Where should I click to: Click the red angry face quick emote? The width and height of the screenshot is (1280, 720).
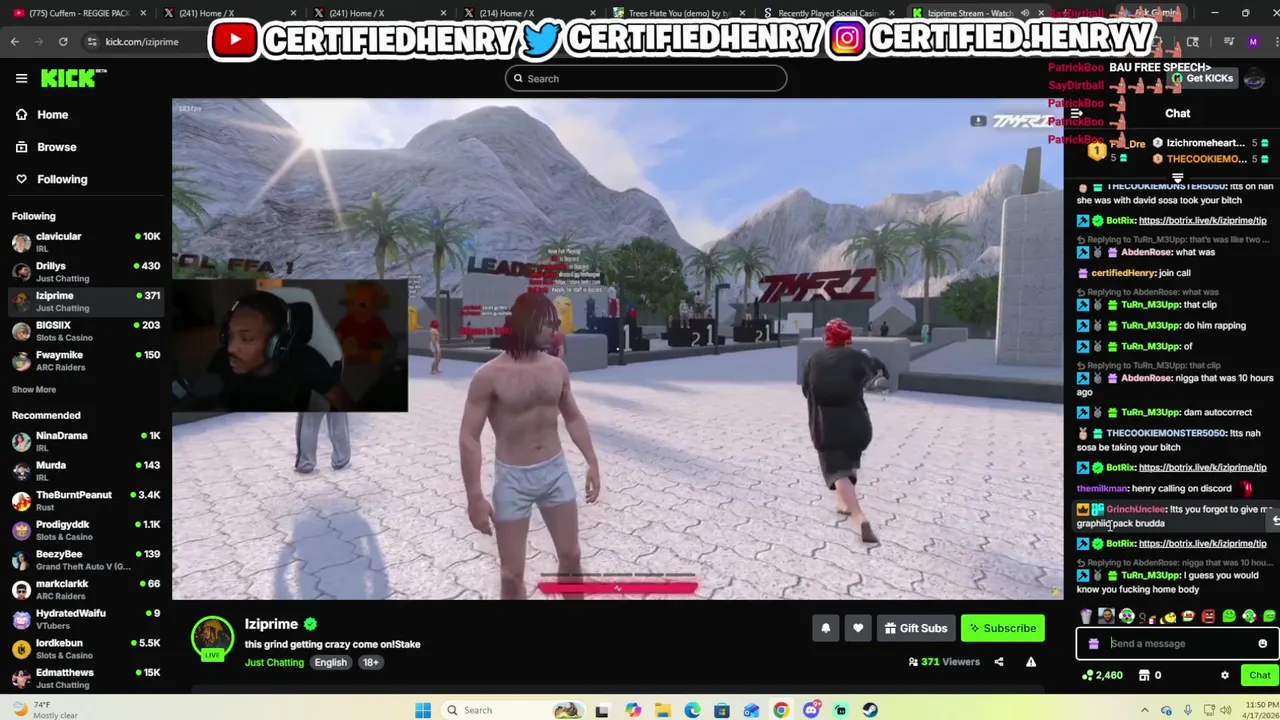pyautogui.click(x=1208, y=616)
